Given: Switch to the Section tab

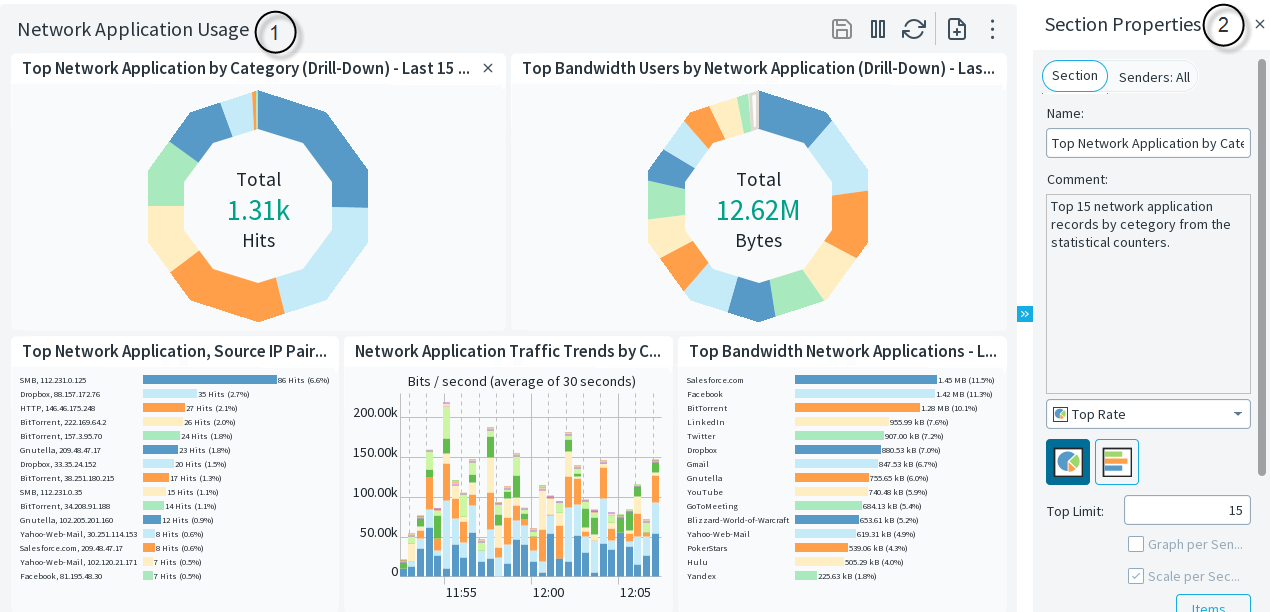Looking at the screenshot, I should click(1075, 76).
